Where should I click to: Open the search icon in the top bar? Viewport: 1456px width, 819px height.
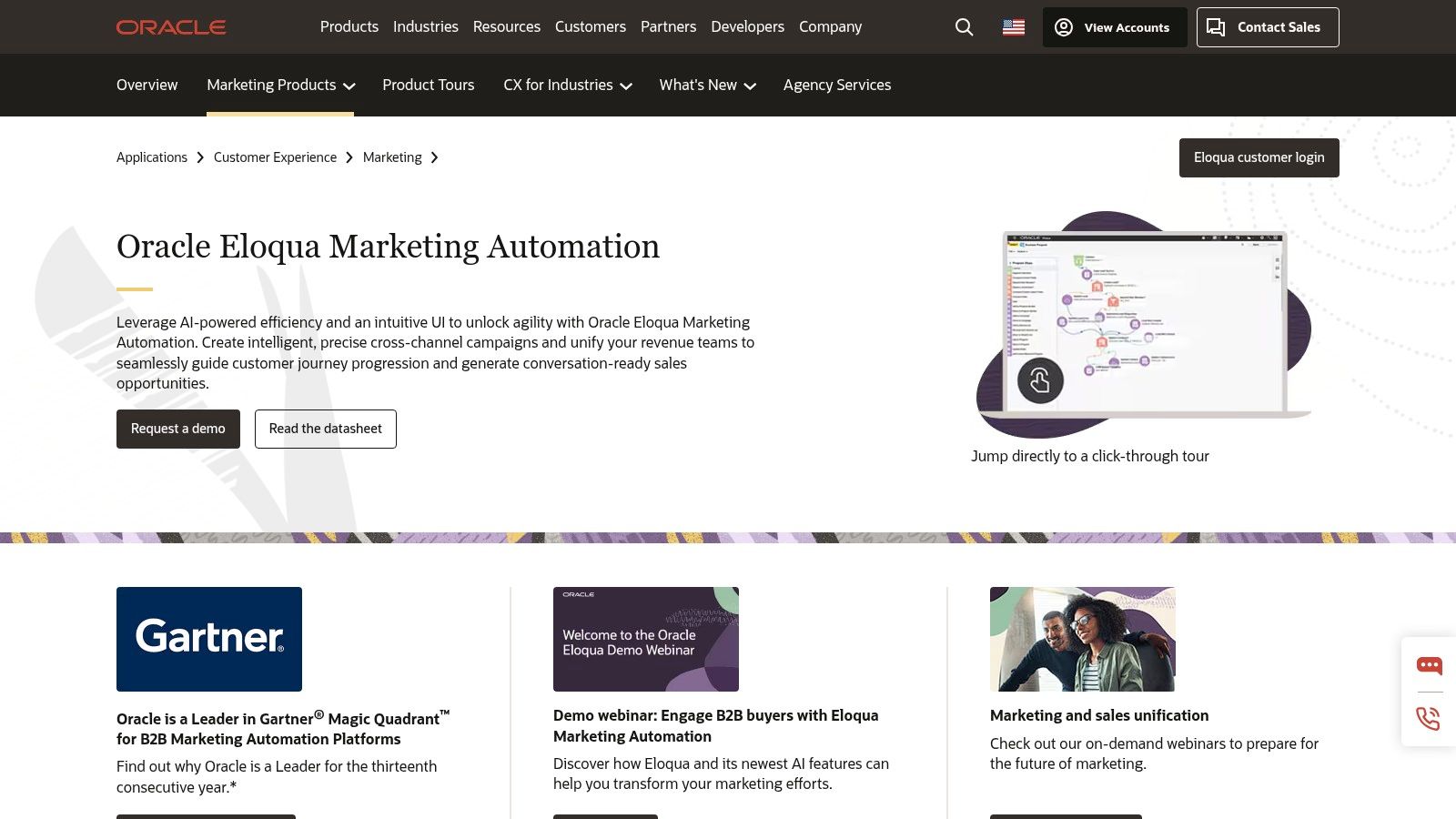click(x=964, y=27)
